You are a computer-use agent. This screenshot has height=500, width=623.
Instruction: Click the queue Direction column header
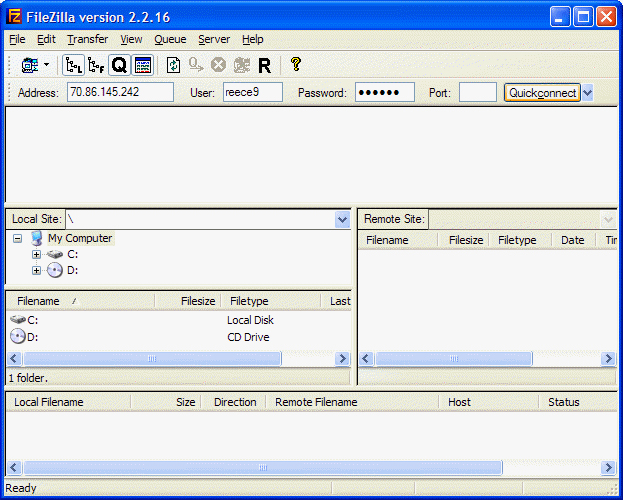tap(234, 402)
